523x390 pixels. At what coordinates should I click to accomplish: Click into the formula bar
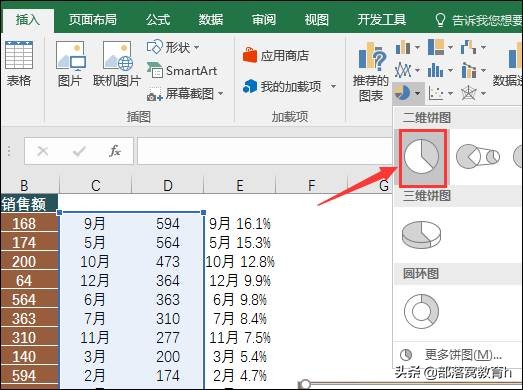264,151
